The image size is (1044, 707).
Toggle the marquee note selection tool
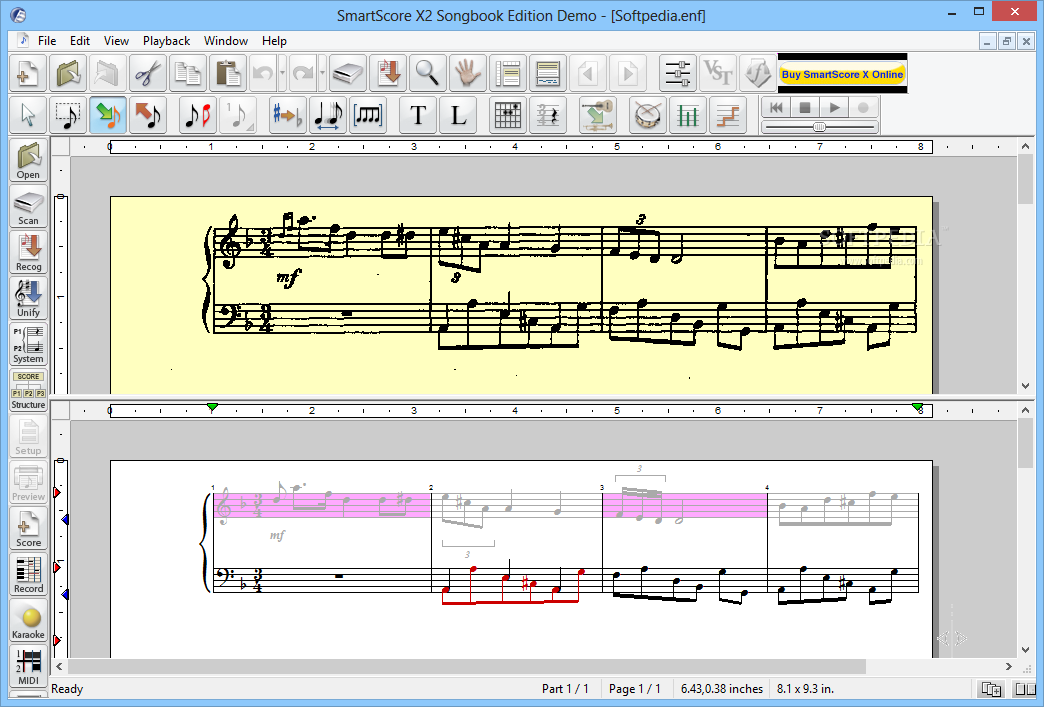click(x=68, y=115)
